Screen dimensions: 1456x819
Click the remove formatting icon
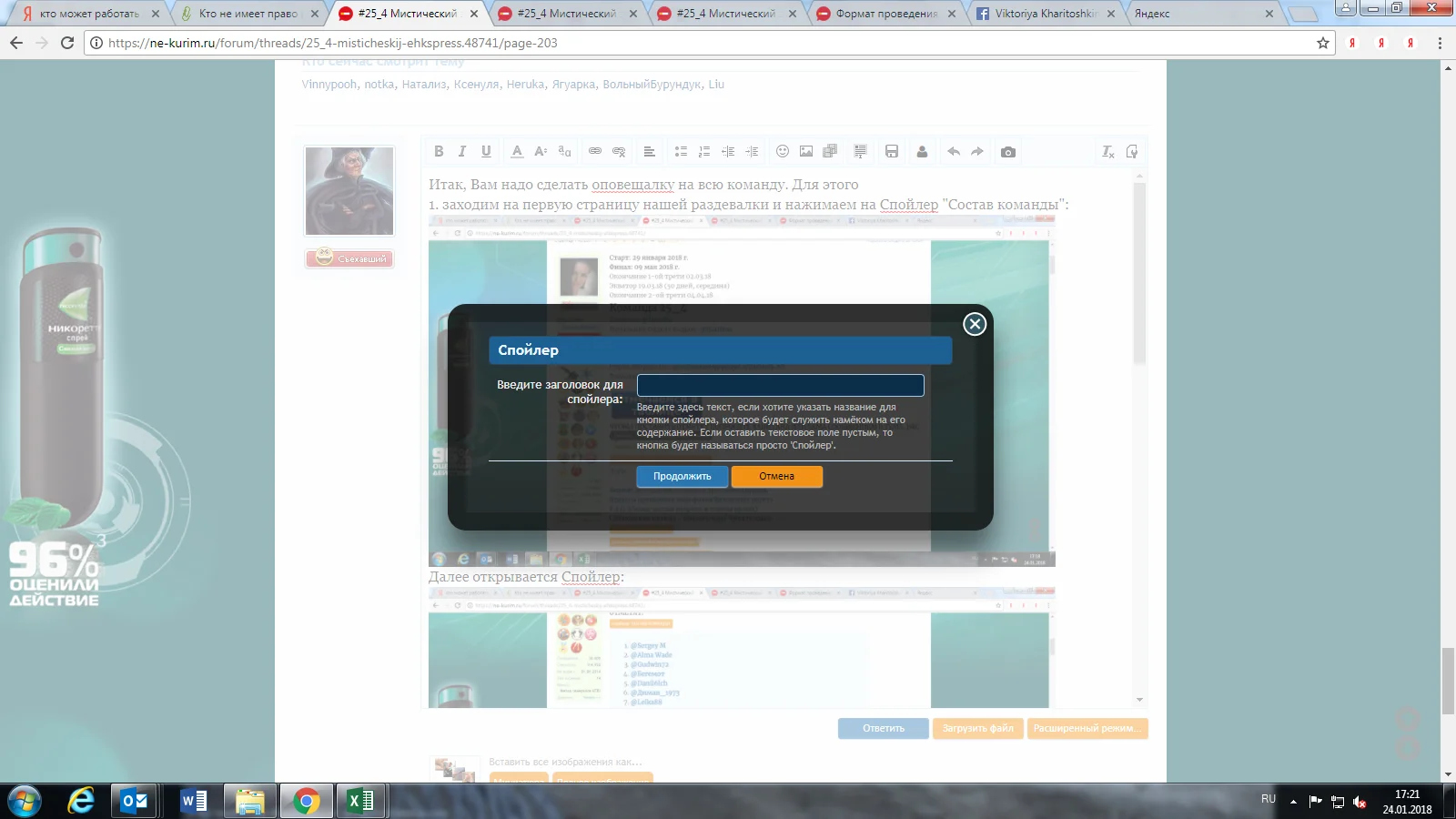(x=1107, y=152)
